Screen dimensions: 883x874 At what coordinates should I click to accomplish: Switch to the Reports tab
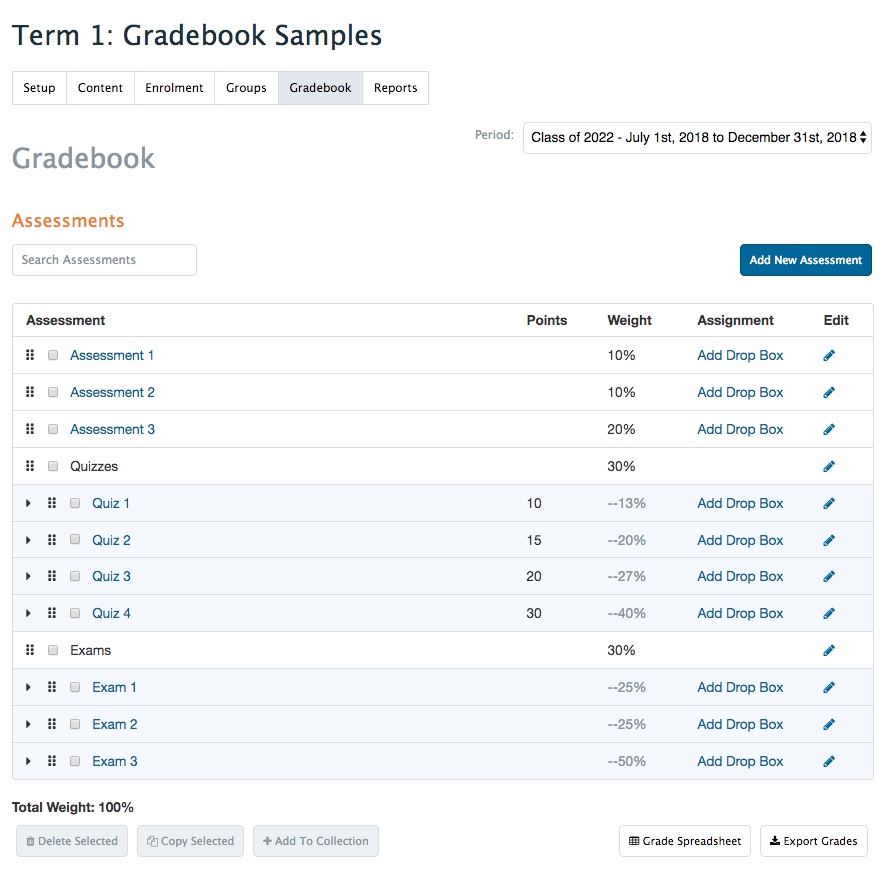[395, 88]
